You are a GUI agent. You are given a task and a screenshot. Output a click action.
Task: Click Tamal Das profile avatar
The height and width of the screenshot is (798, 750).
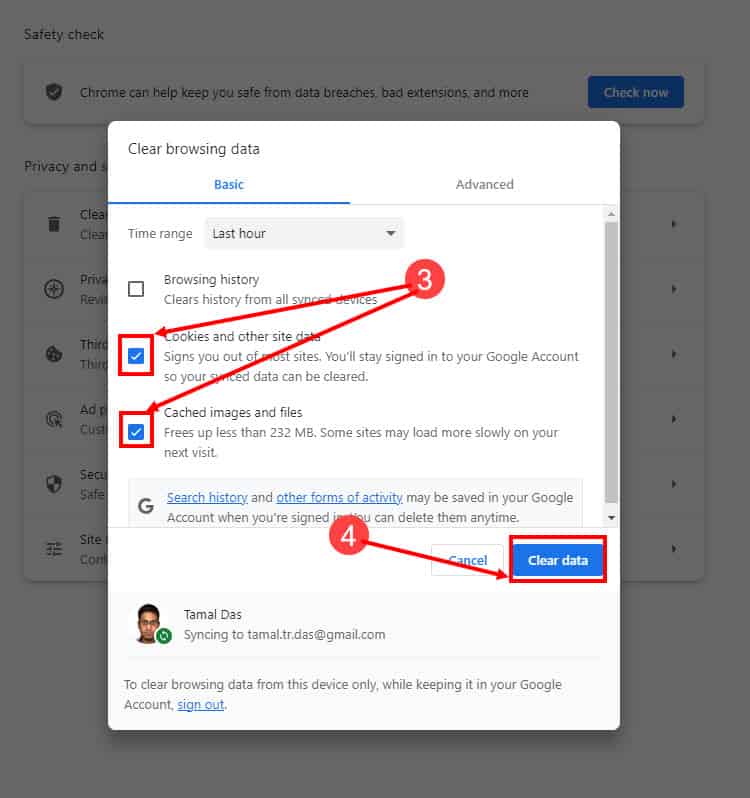point(149,623)
